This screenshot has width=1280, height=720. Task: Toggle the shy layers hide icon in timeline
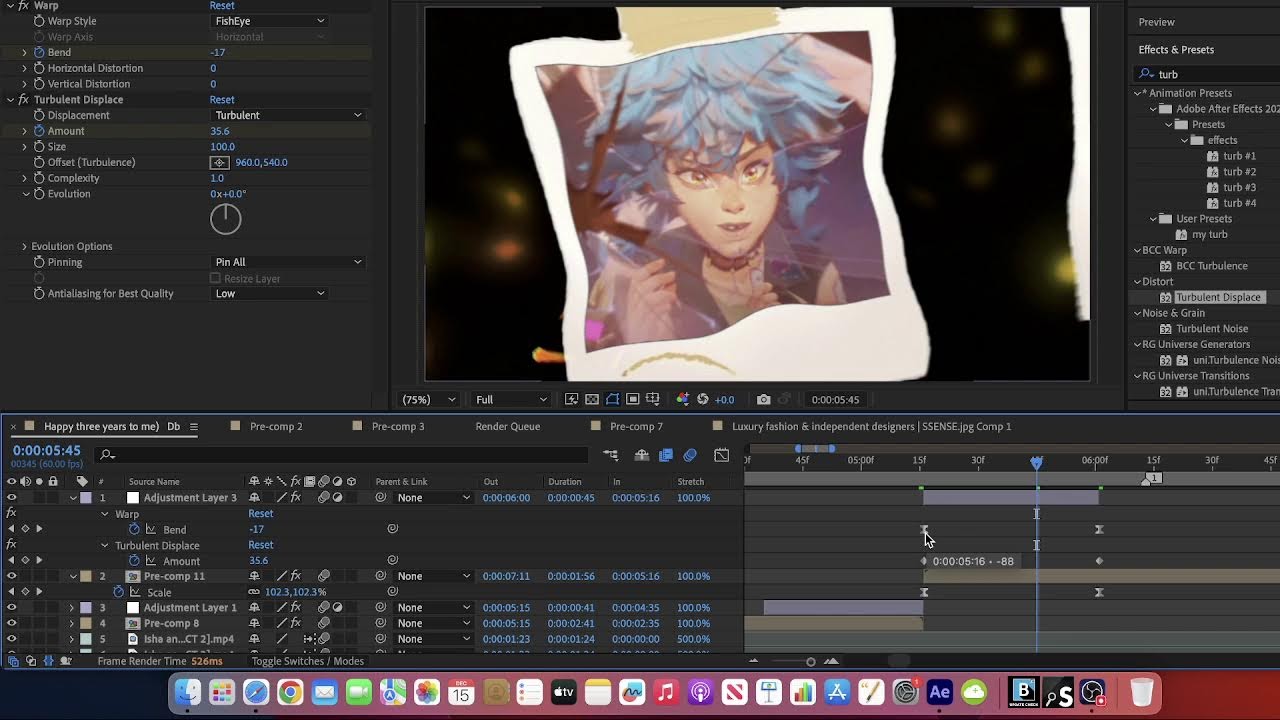(642, 455)
